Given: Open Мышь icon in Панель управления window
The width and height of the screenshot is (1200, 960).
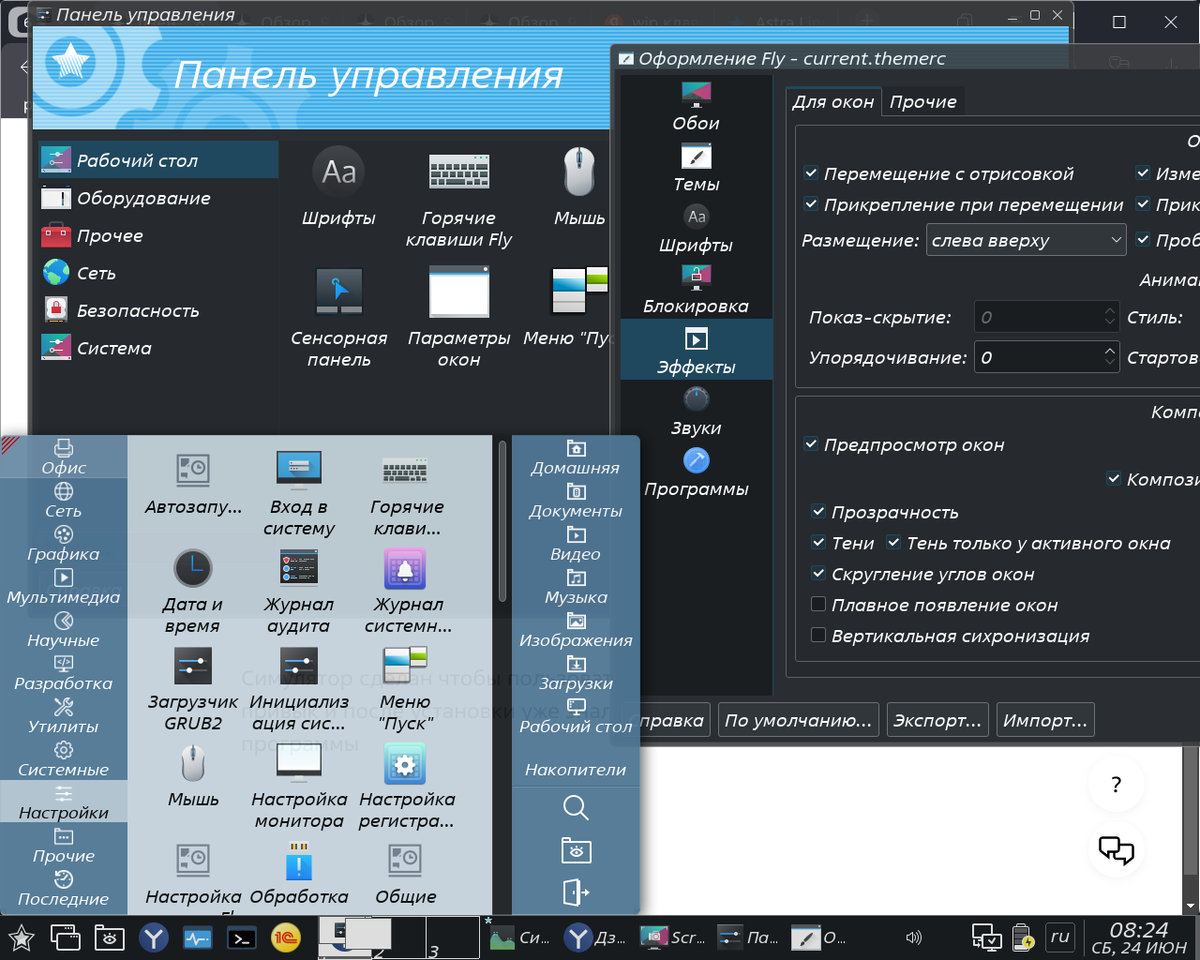Looking at the screenshot, I should [580, 187].
